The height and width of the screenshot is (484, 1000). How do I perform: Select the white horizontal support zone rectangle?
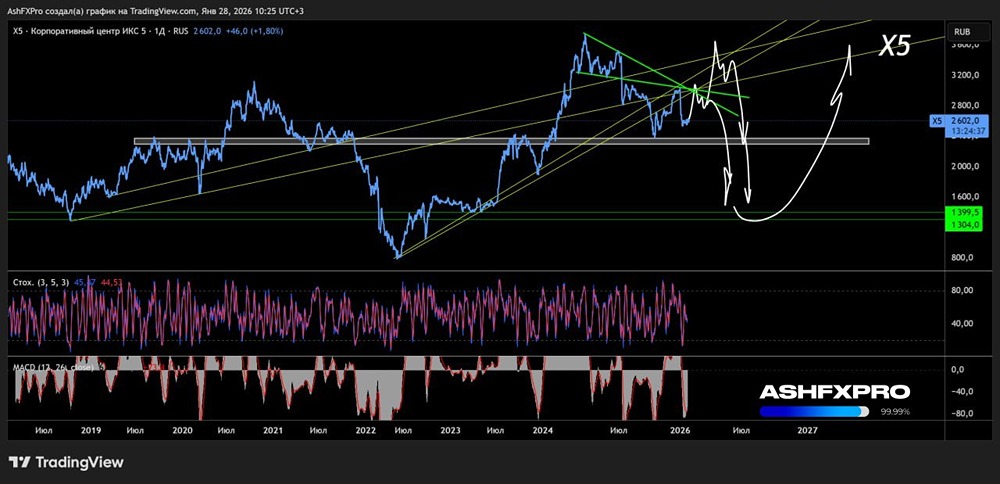501,141
